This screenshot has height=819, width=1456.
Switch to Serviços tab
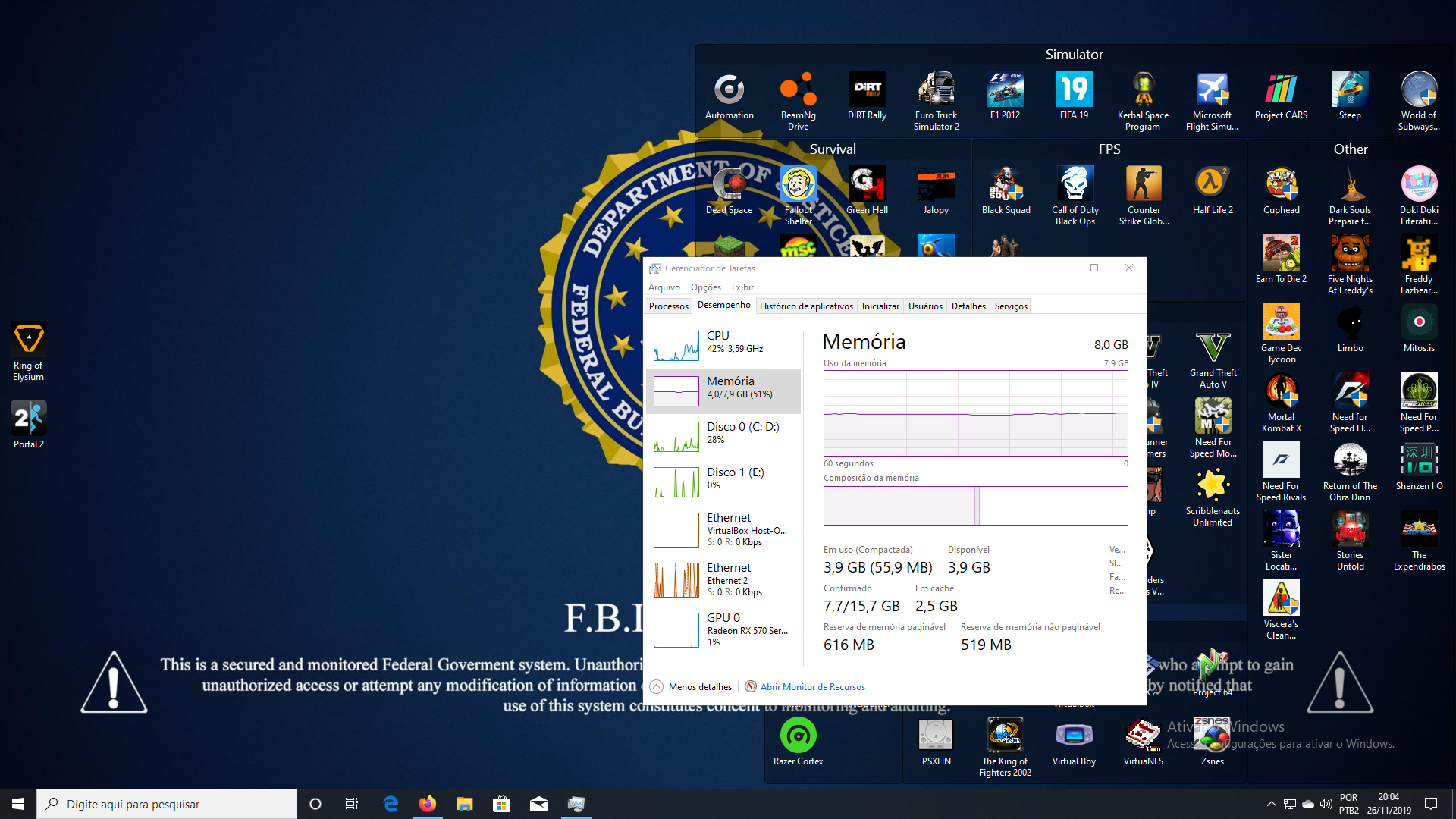click(1011, 306)
